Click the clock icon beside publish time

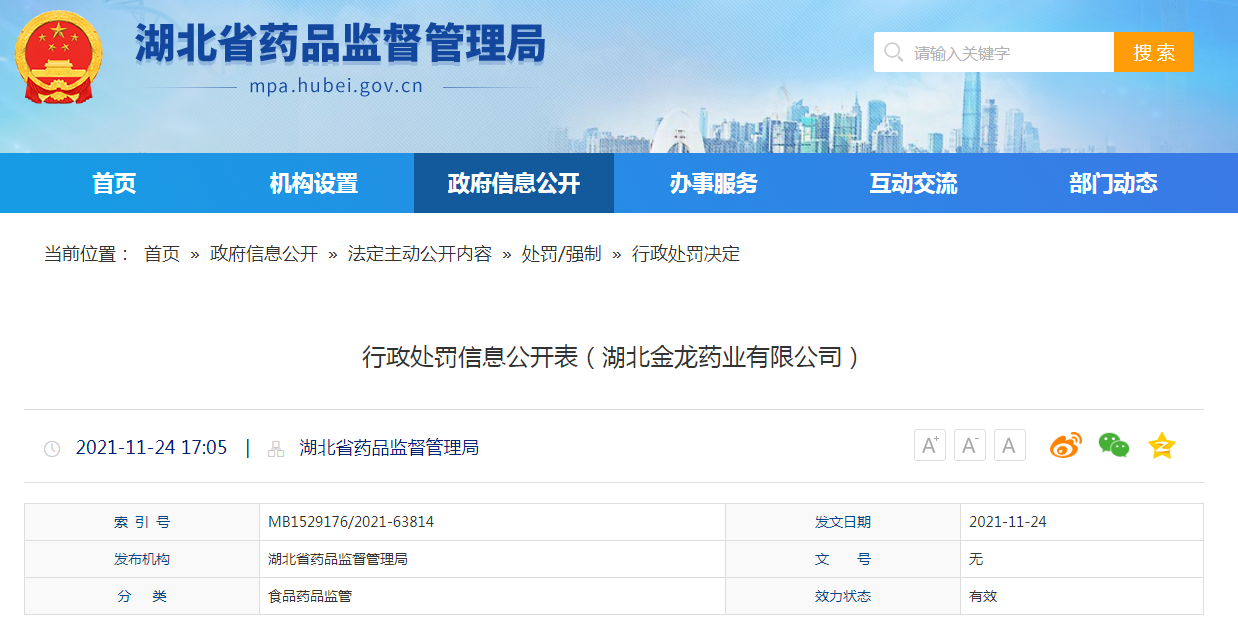coord(52,449)
